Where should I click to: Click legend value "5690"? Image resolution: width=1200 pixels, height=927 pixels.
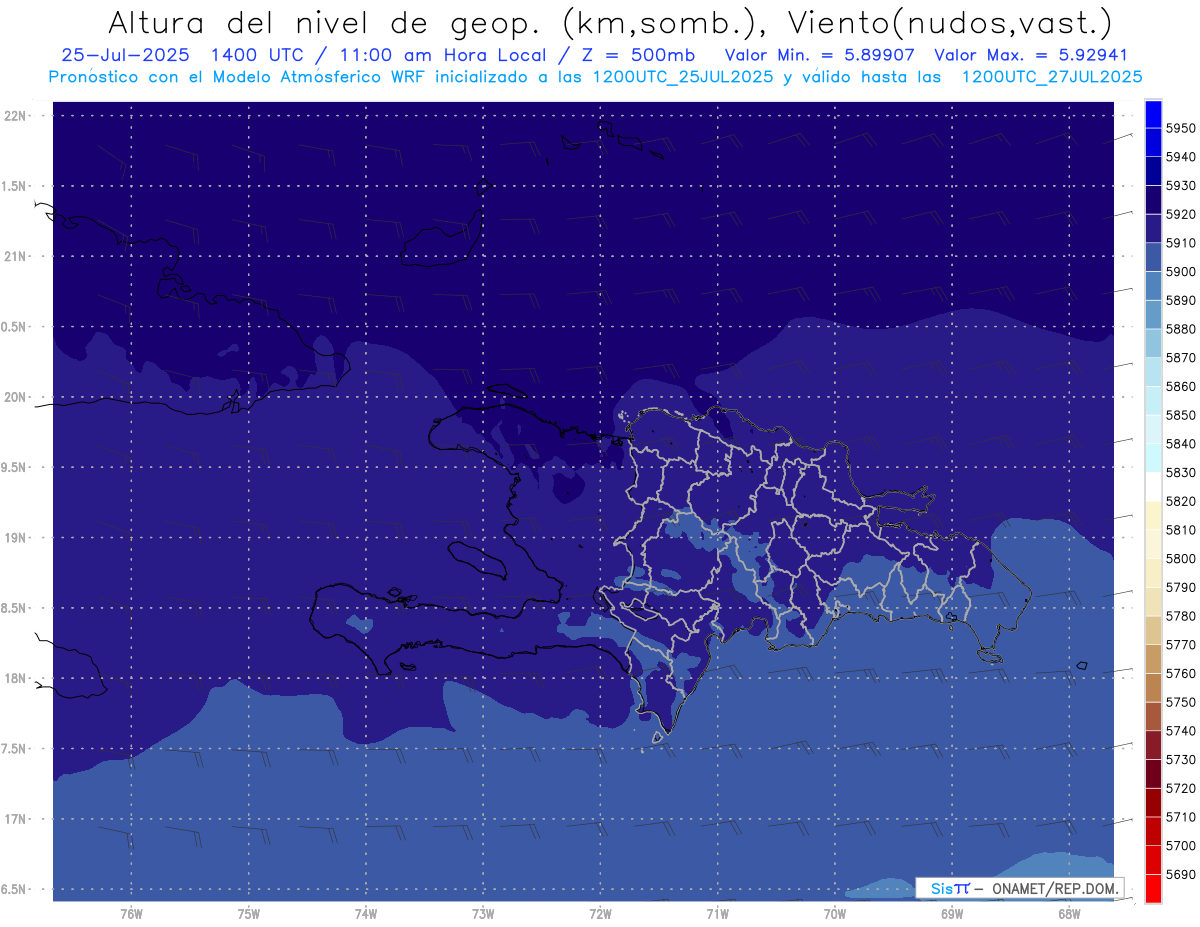[x=1180, y=875]
